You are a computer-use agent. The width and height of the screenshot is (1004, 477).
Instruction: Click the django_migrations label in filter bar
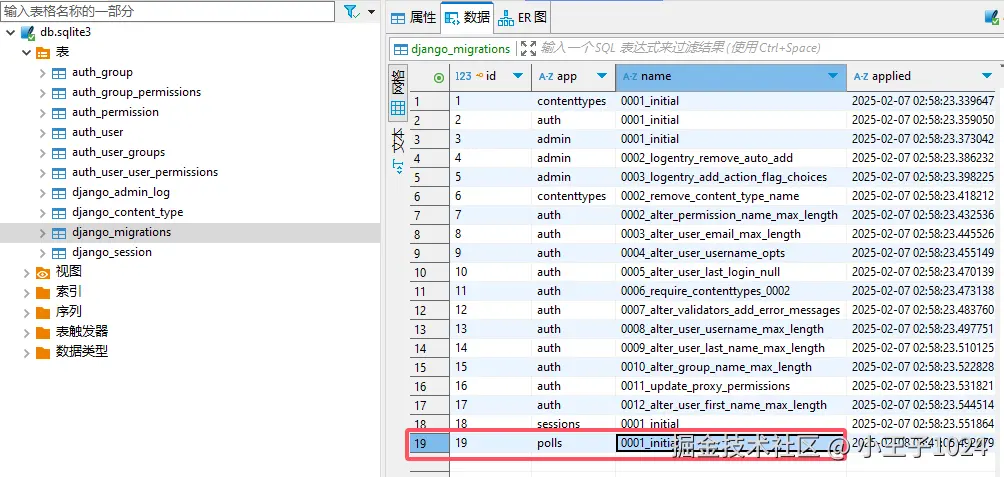click(x=460, y=49)
